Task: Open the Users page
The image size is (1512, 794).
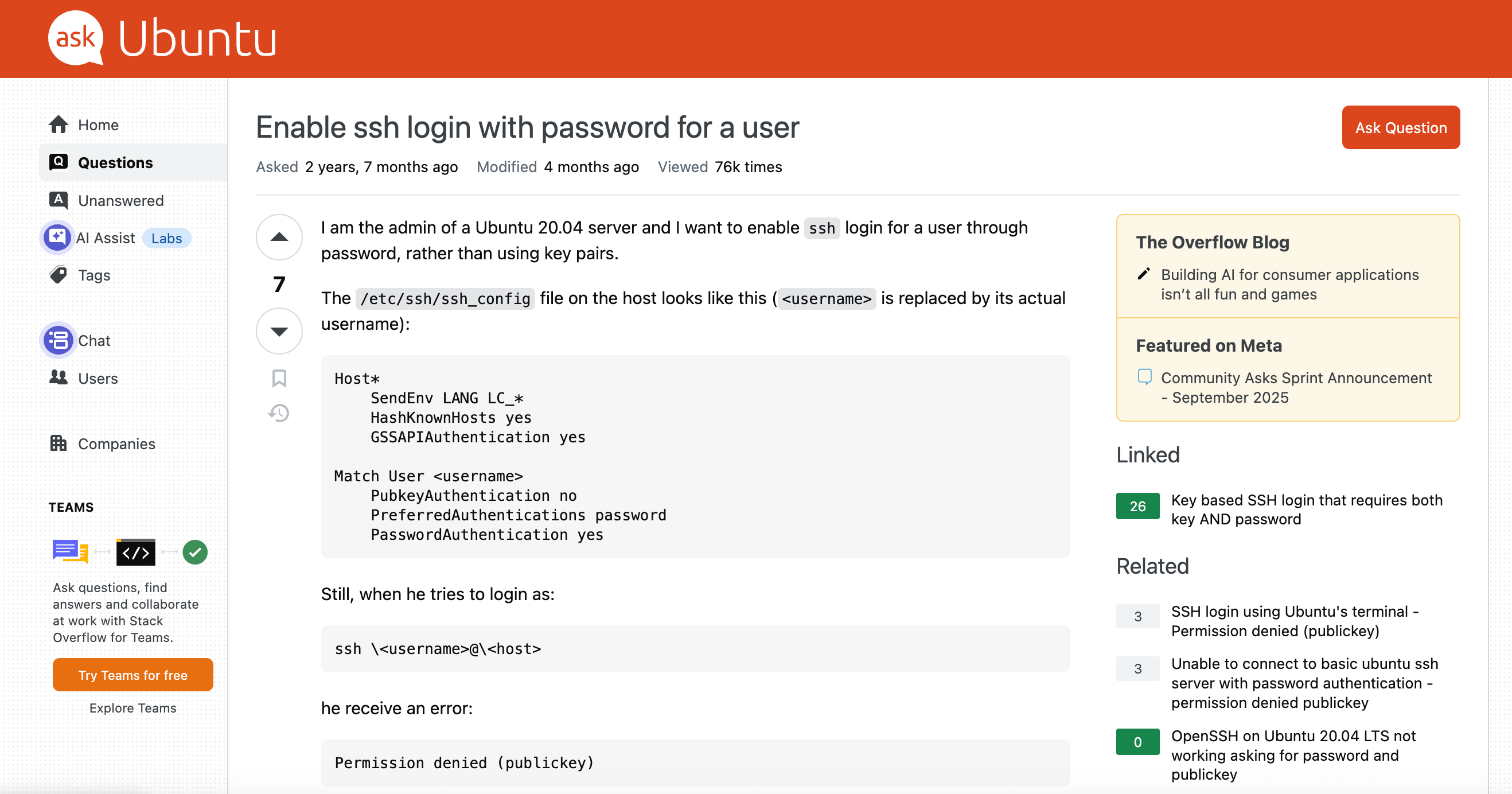Action: tap(98, 379)
